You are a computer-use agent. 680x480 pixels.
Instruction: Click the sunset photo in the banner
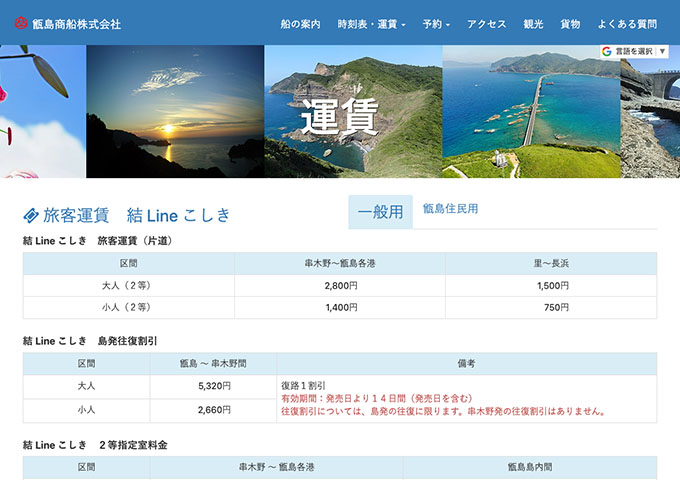tap(175, 112)
